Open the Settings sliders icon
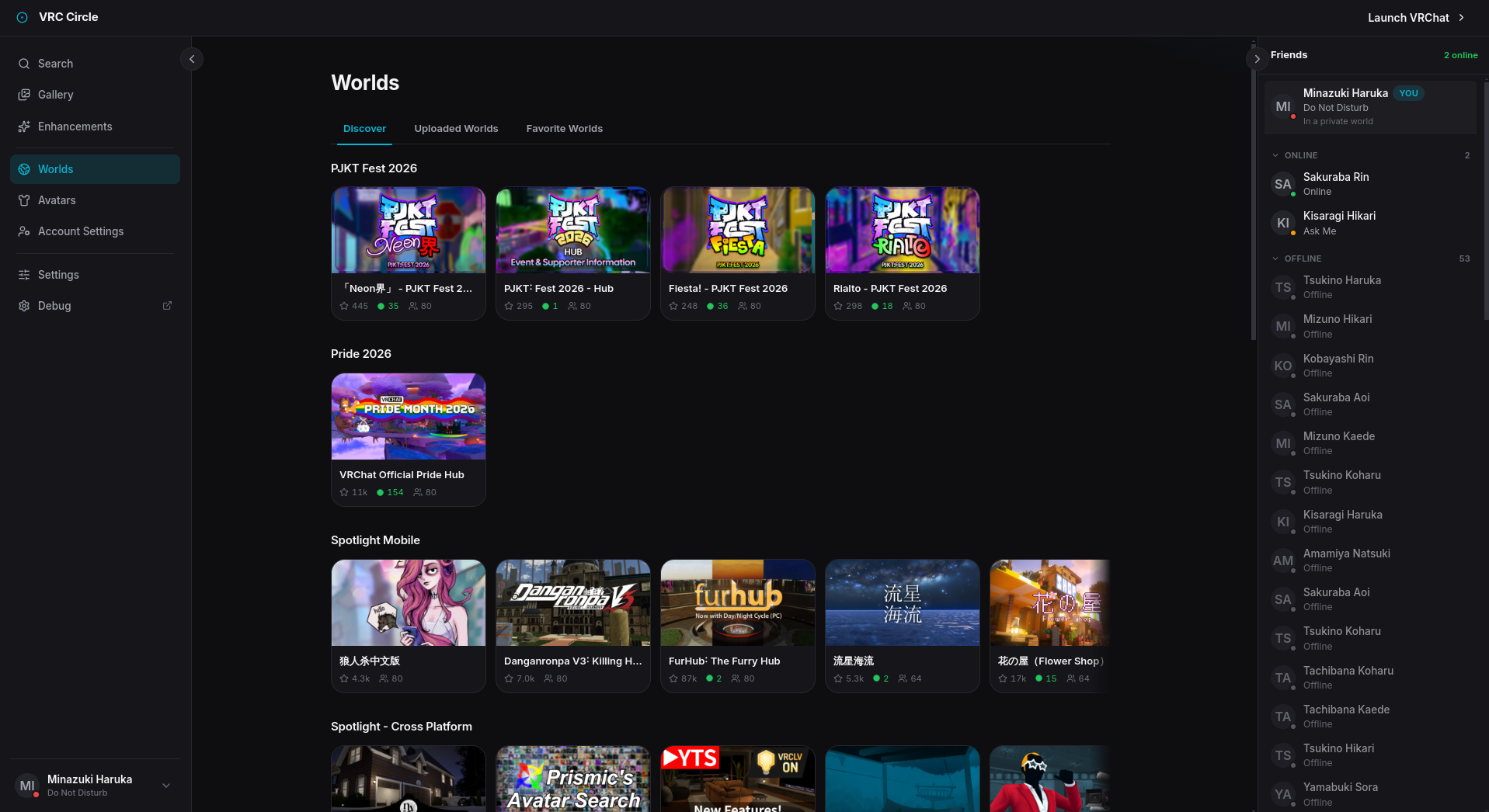 [24, 275]
